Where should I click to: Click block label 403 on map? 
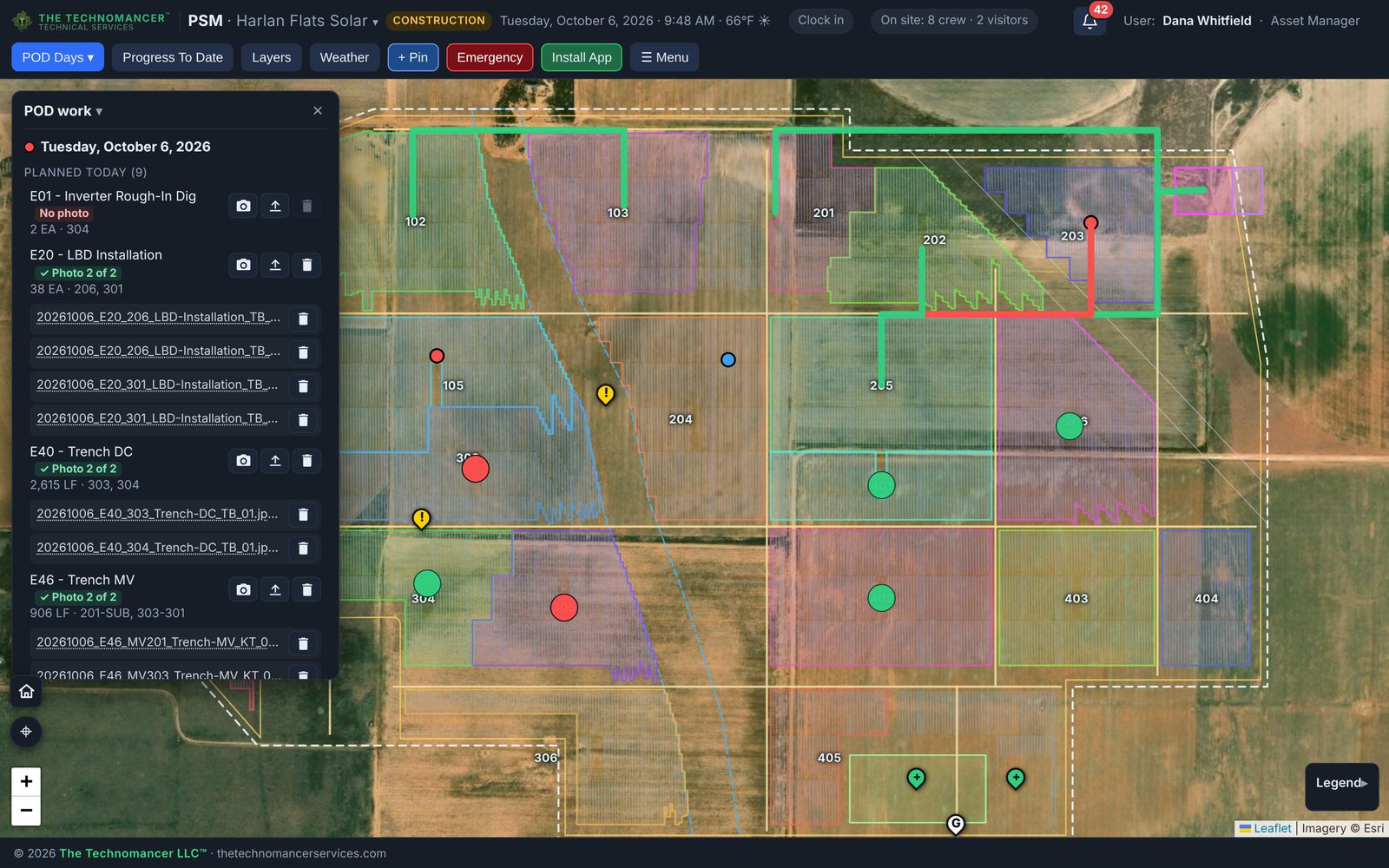coord(1076,599)
